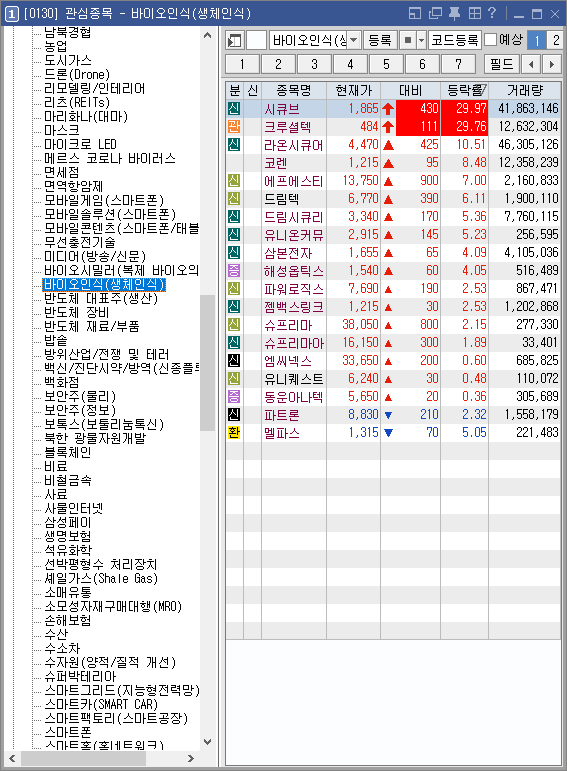The image size is (567, 771).
Task: Click the horizontal scrollbar right arrow
Action: [x=191, y=758]
